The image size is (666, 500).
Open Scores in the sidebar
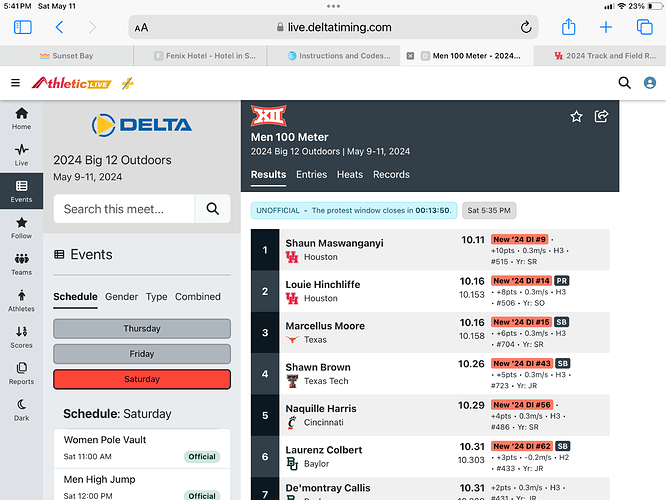21,337
